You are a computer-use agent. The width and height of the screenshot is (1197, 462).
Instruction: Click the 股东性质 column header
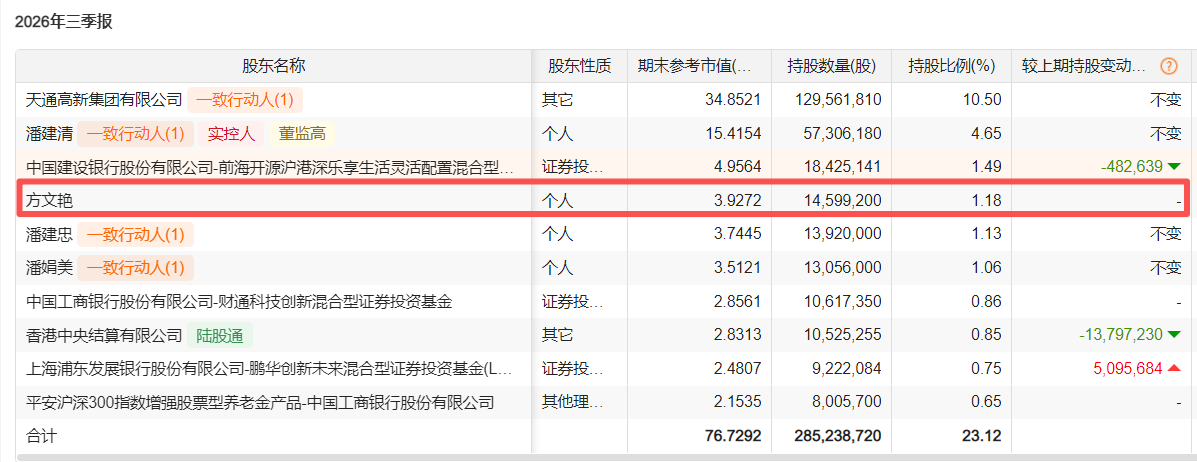[x=579, y=66]
